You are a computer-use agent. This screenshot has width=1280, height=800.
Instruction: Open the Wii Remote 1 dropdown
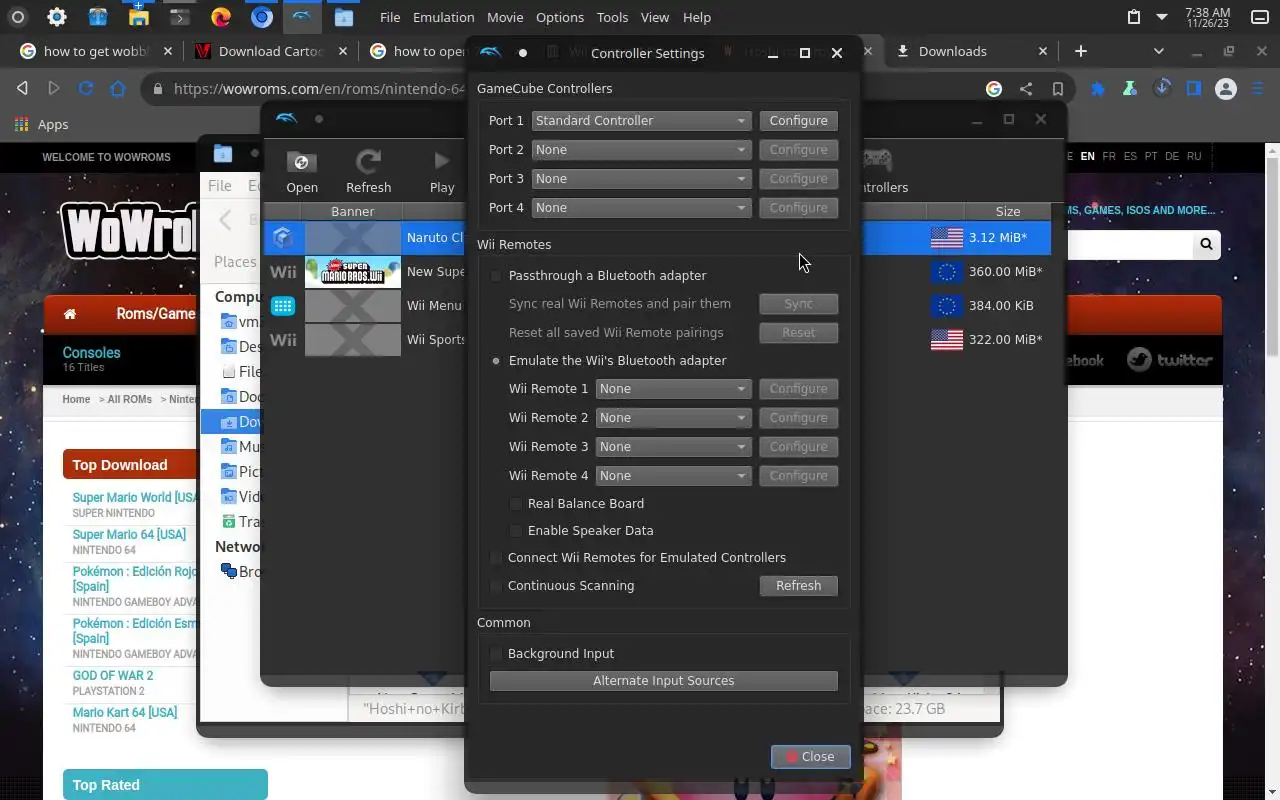(x=673, y=388)
